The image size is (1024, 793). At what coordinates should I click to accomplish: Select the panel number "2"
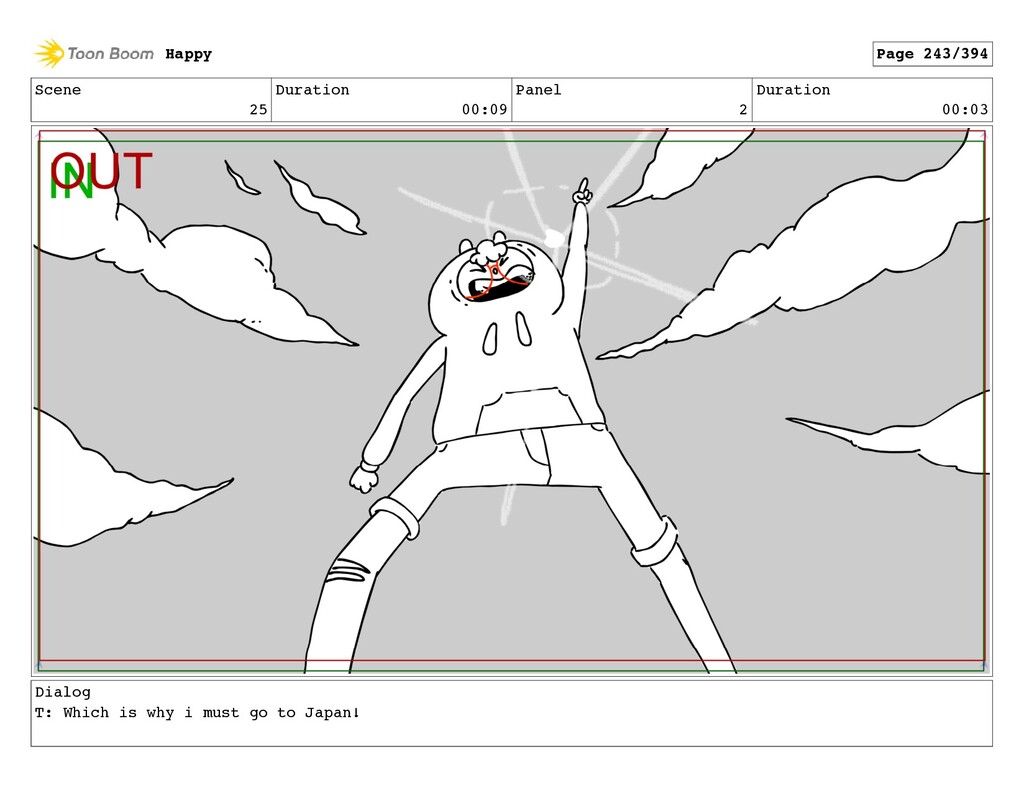[743, 110]
